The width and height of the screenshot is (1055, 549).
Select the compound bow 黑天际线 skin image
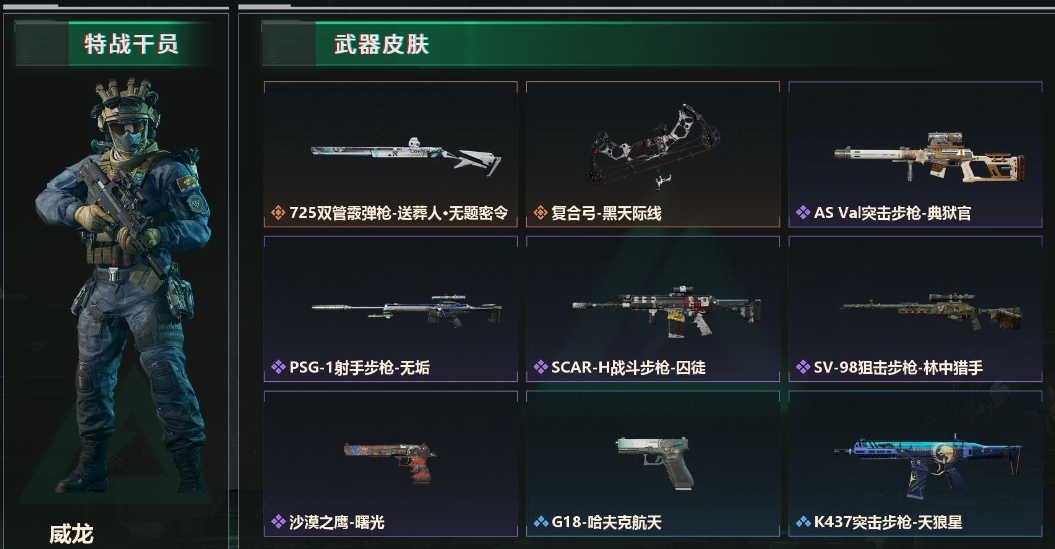[653, 145]
